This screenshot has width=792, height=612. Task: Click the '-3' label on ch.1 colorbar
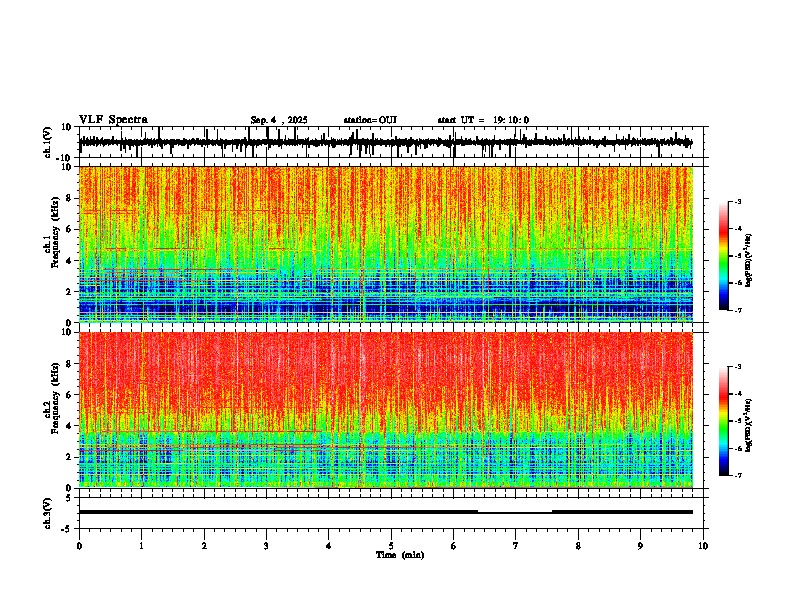coord(738,202)
